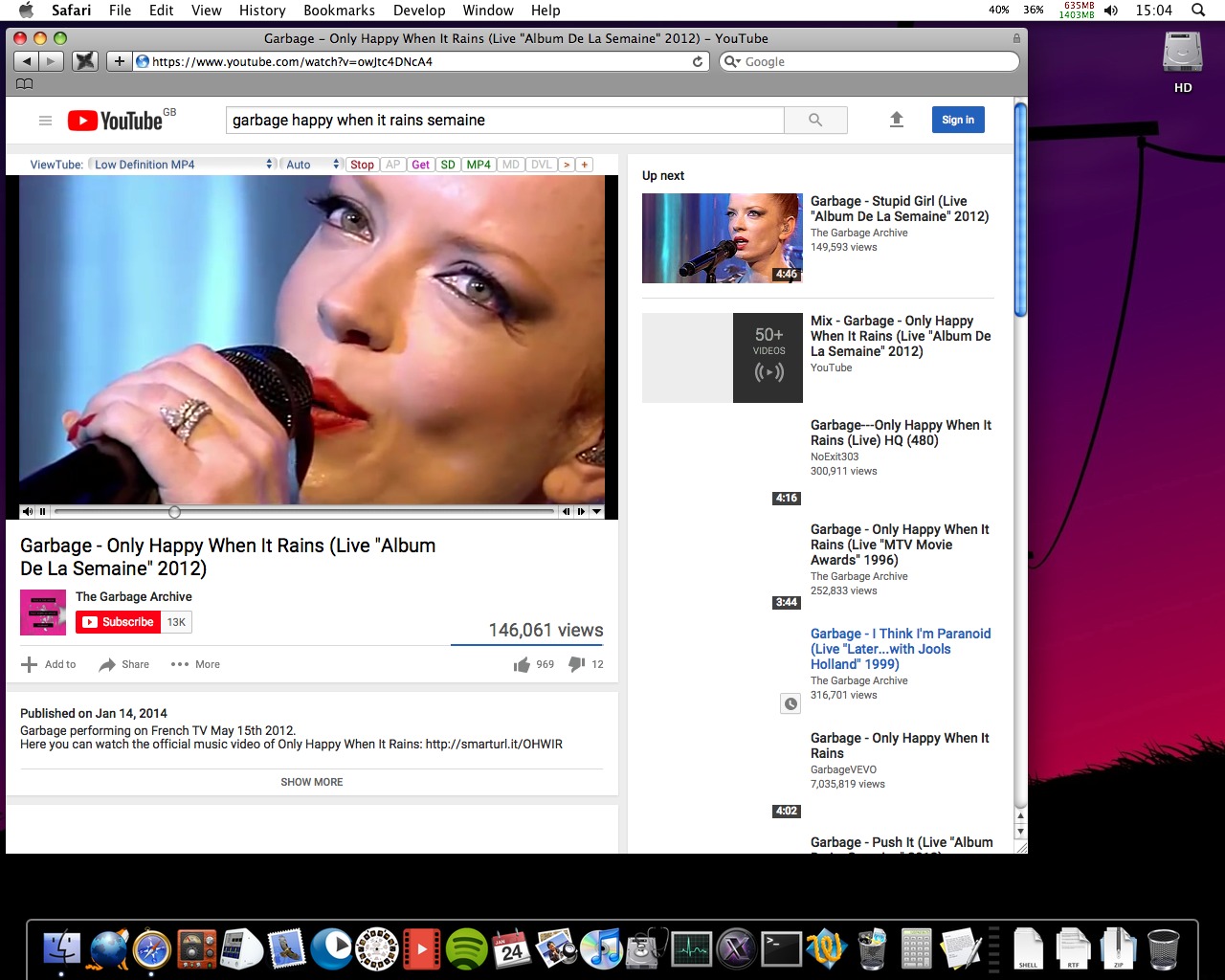Click the YouTube search input field
The height and width of the screenshot is (980, 1225).
coord(505,121)
